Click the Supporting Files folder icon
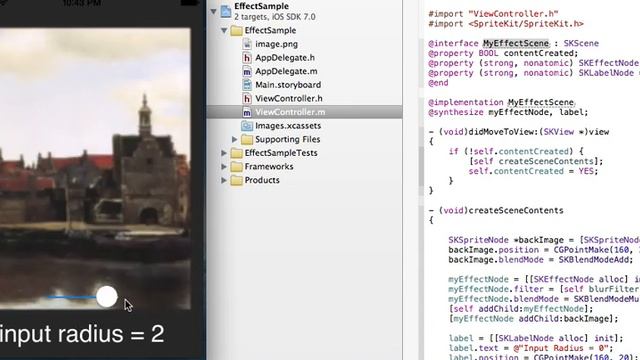This screenshot has height=360, width=640. [247, 140]
